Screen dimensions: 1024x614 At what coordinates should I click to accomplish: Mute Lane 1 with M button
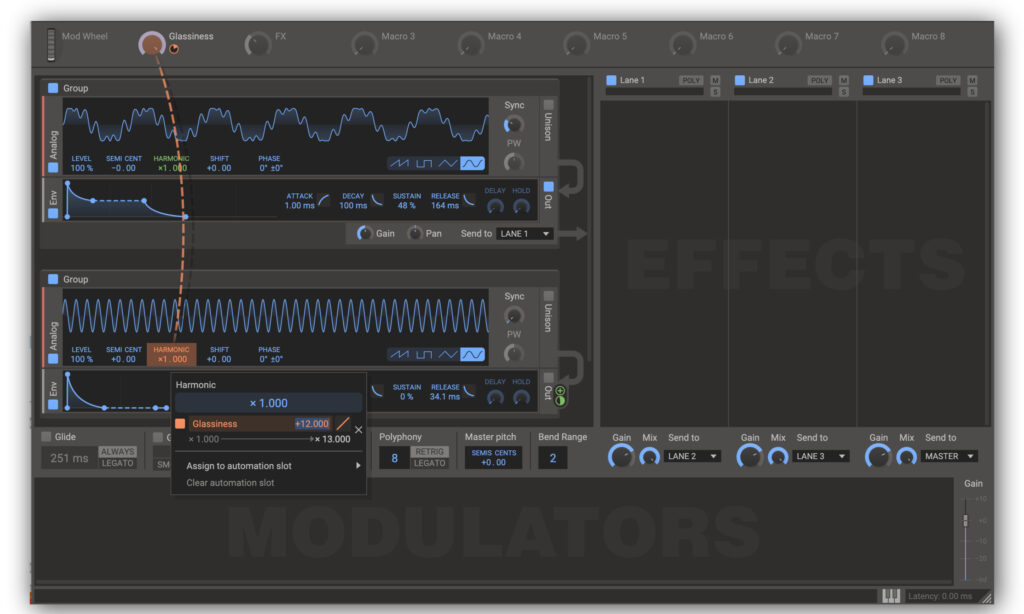[715, 80]
